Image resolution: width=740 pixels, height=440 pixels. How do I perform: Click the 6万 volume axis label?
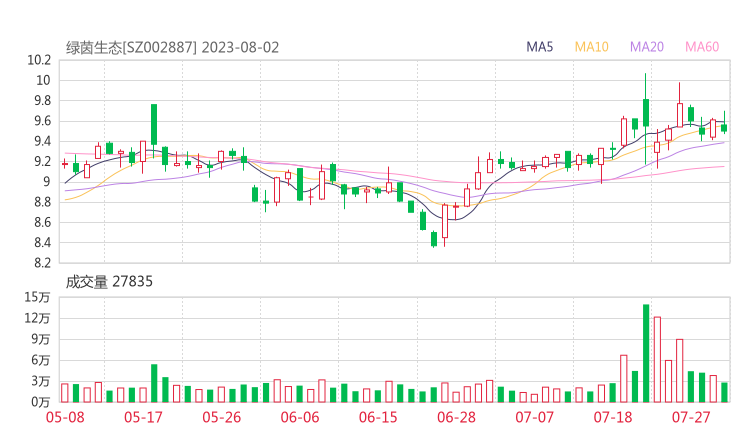click(x=41, y=360)
